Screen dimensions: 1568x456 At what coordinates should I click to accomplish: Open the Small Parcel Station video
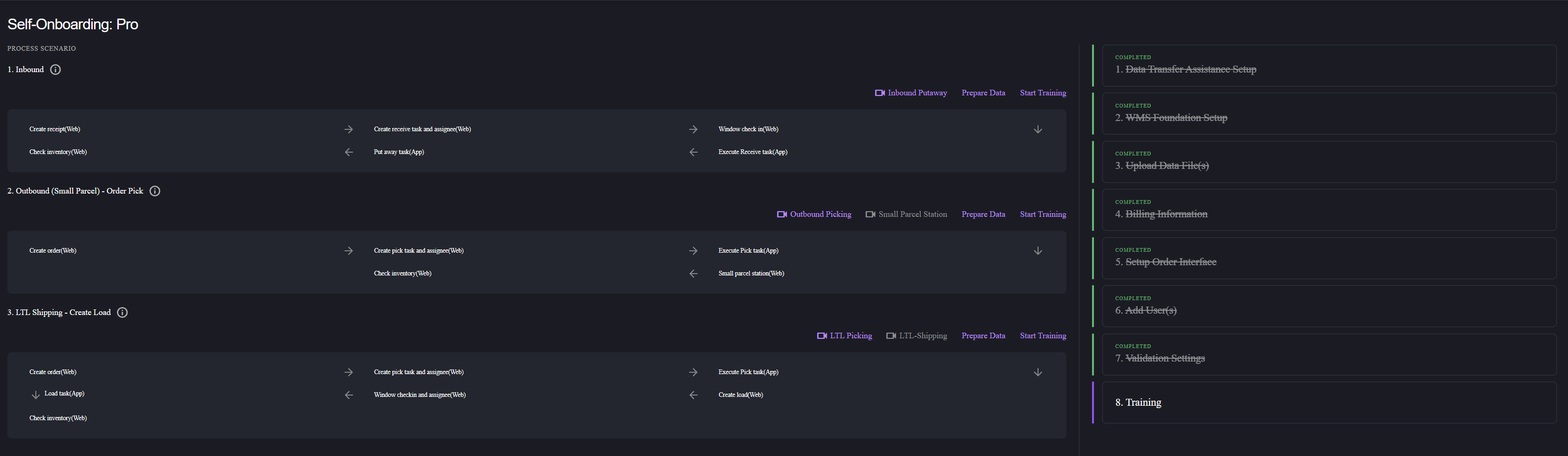(906, 215)
